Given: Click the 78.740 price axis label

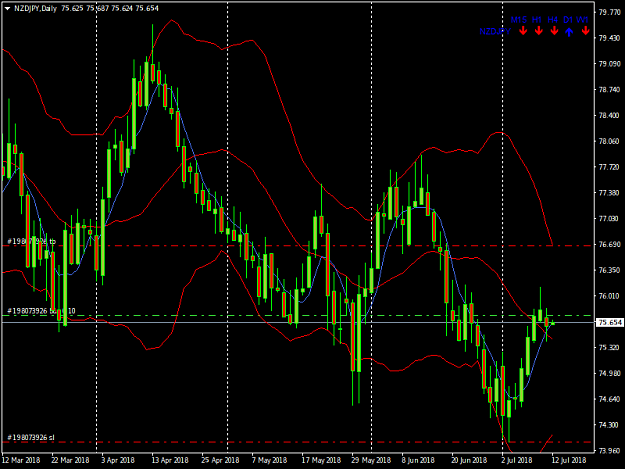Looking at the screenshot, I should click(x=609, y=90).
